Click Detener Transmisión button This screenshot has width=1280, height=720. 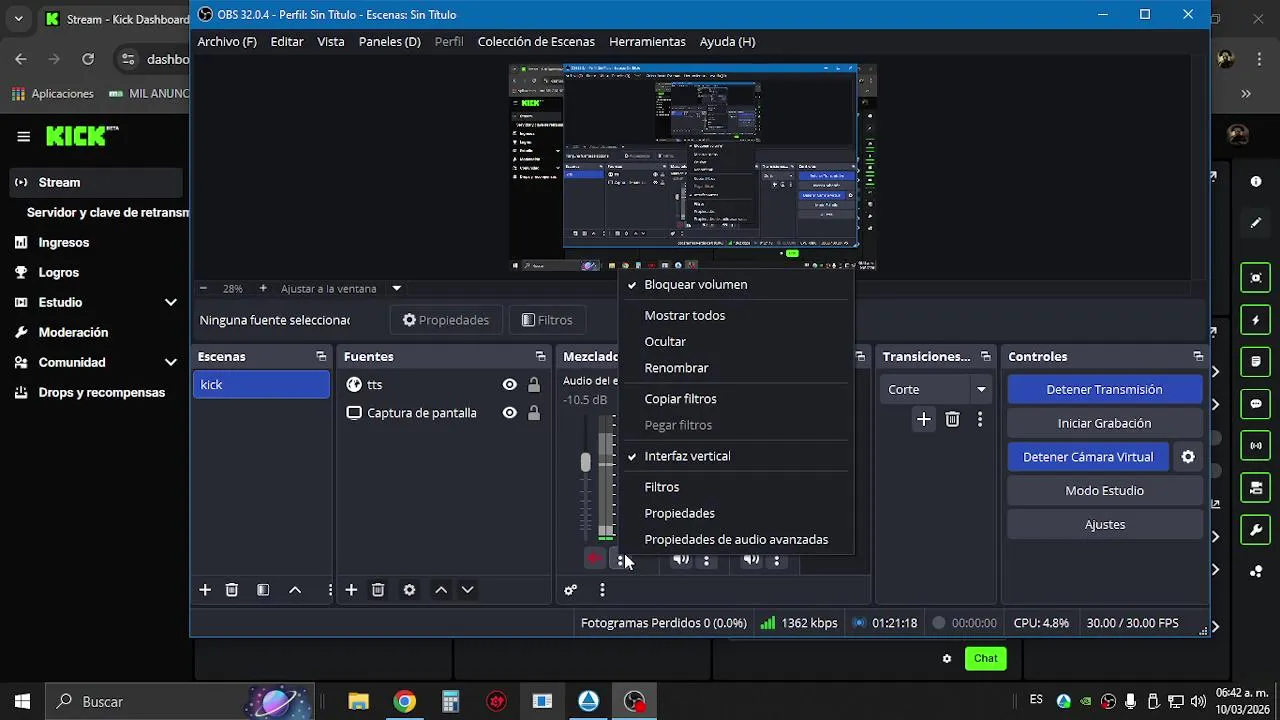(x=1104, y=389)
